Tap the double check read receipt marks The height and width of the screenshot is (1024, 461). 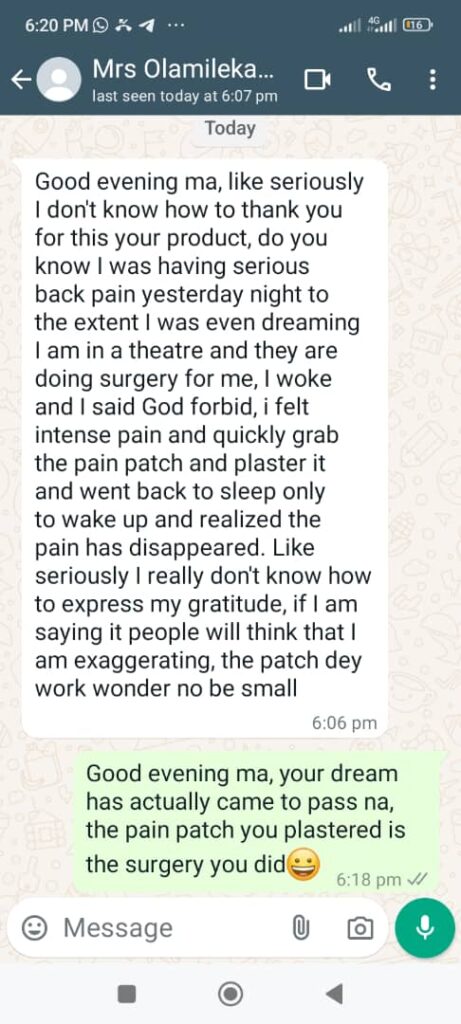tap(416, 880)
